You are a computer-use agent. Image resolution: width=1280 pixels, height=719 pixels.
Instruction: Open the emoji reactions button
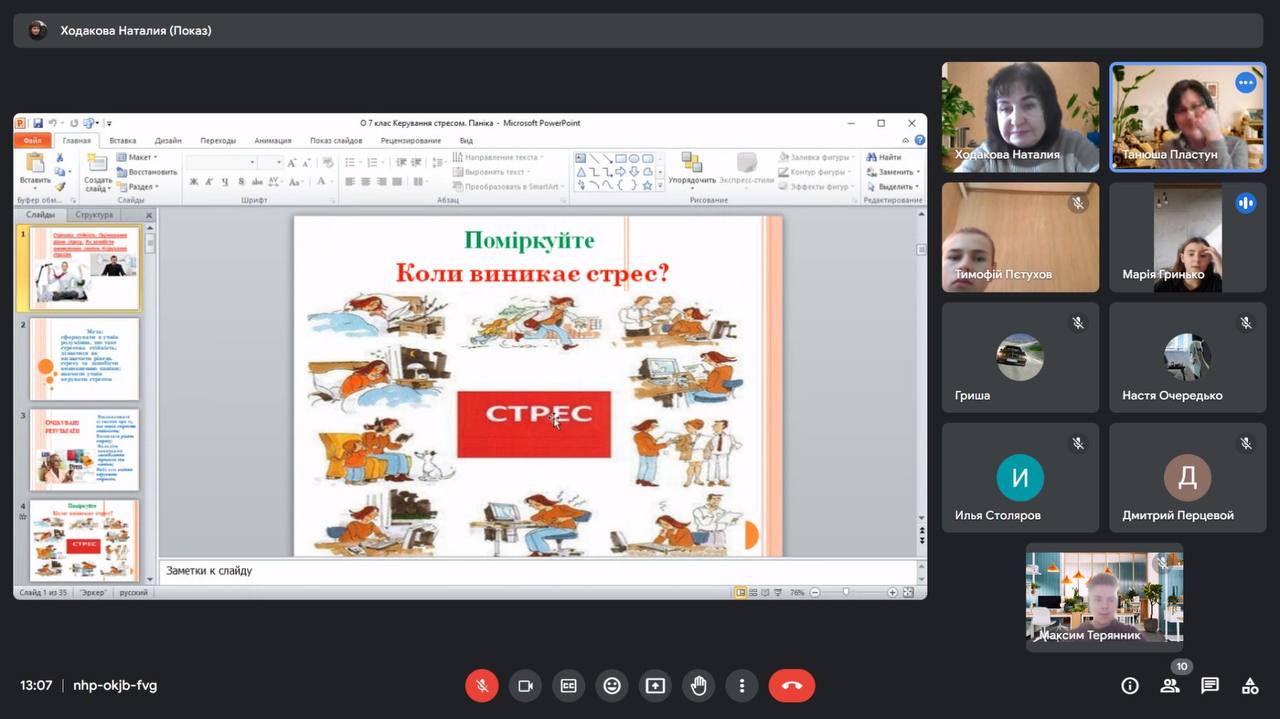click(612, 686)
